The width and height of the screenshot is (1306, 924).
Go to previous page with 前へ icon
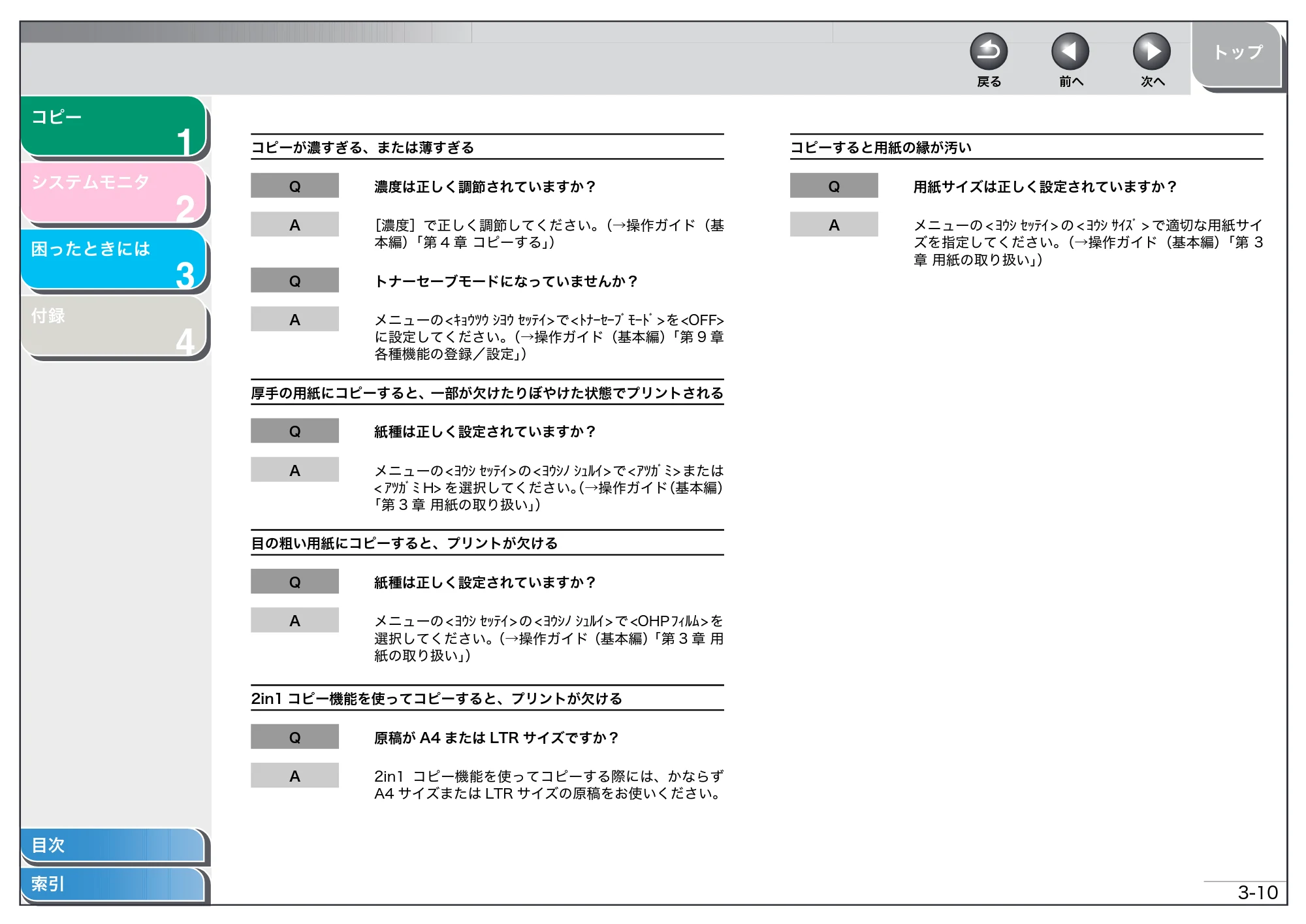pos(1070,52)
